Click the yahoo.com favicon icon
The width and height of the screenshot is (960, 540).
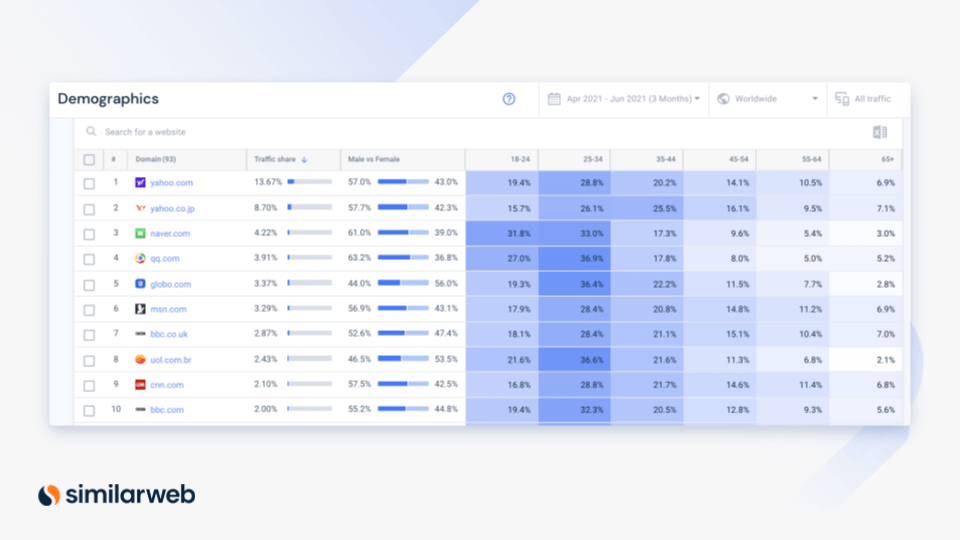pyautogui.click(x=140, y=183)
